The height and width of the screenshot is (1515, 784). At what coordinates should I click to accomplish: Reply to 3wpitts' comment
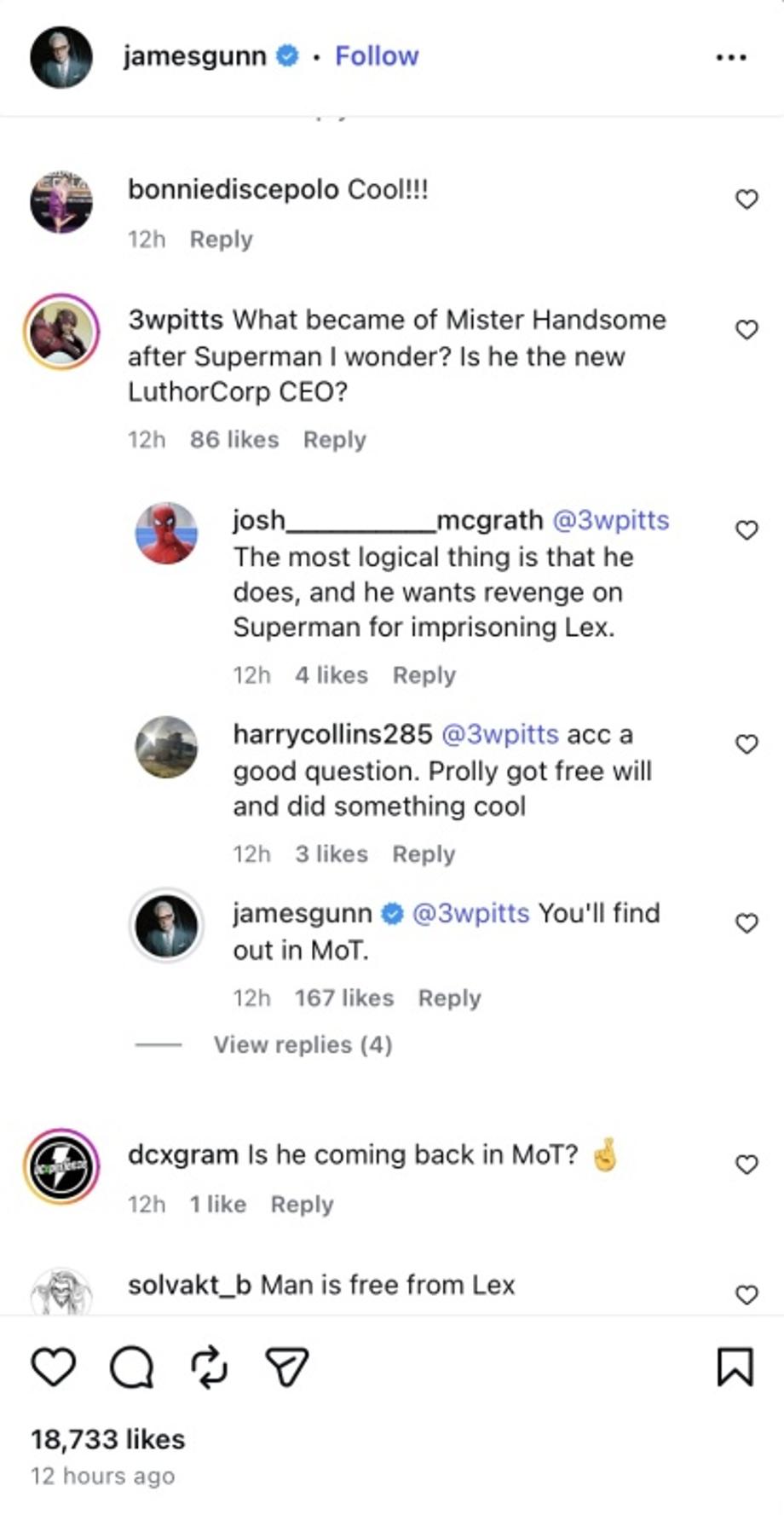[334, 440]
